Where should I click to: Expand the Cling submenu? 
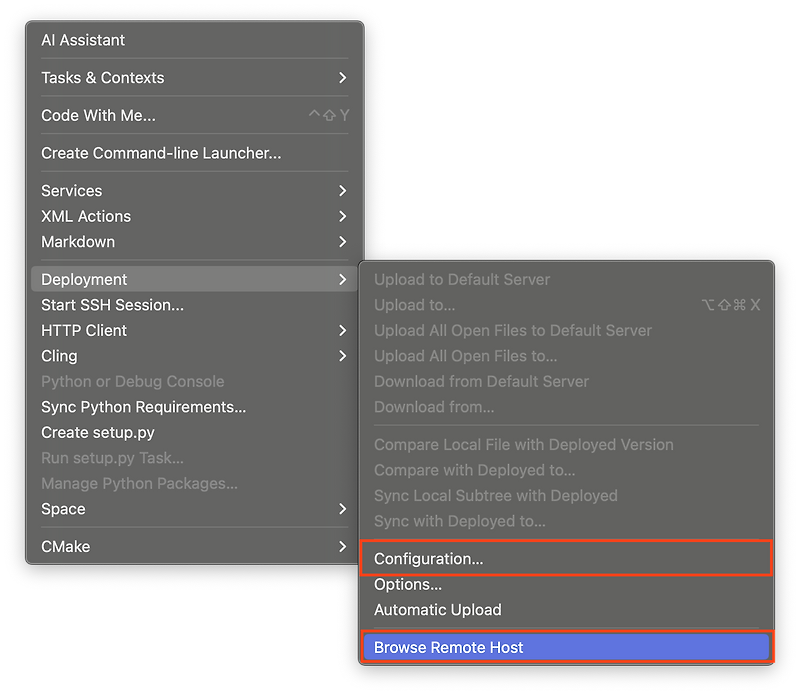point(59,356)
